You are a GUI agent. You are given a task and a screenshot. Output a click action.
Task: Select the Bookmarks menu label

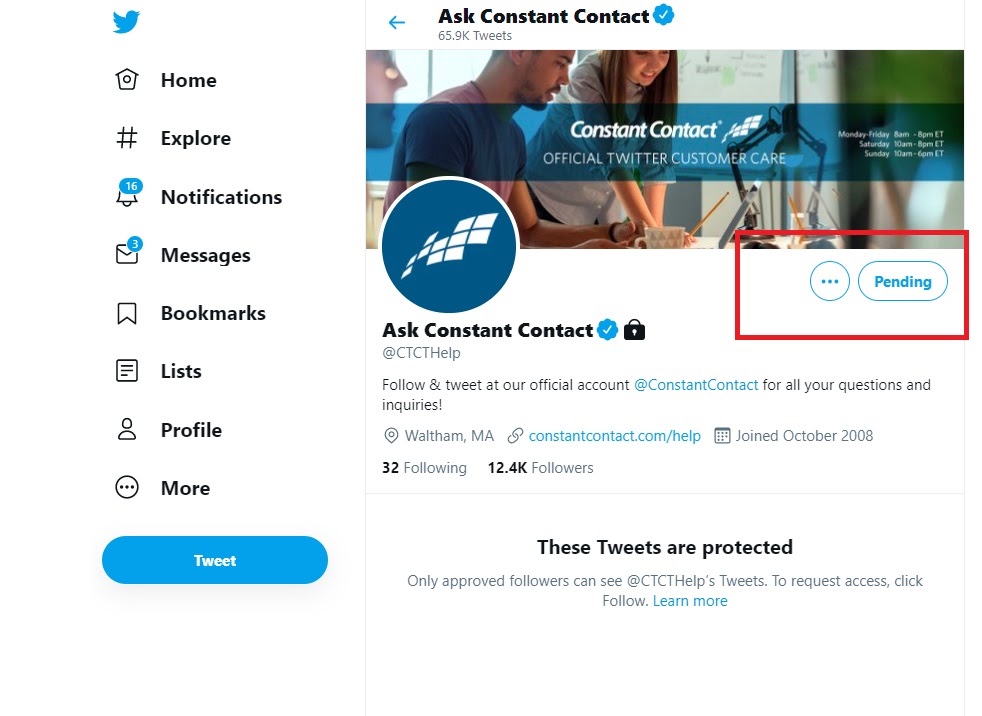pyautogui.click(x=213, y=313)
